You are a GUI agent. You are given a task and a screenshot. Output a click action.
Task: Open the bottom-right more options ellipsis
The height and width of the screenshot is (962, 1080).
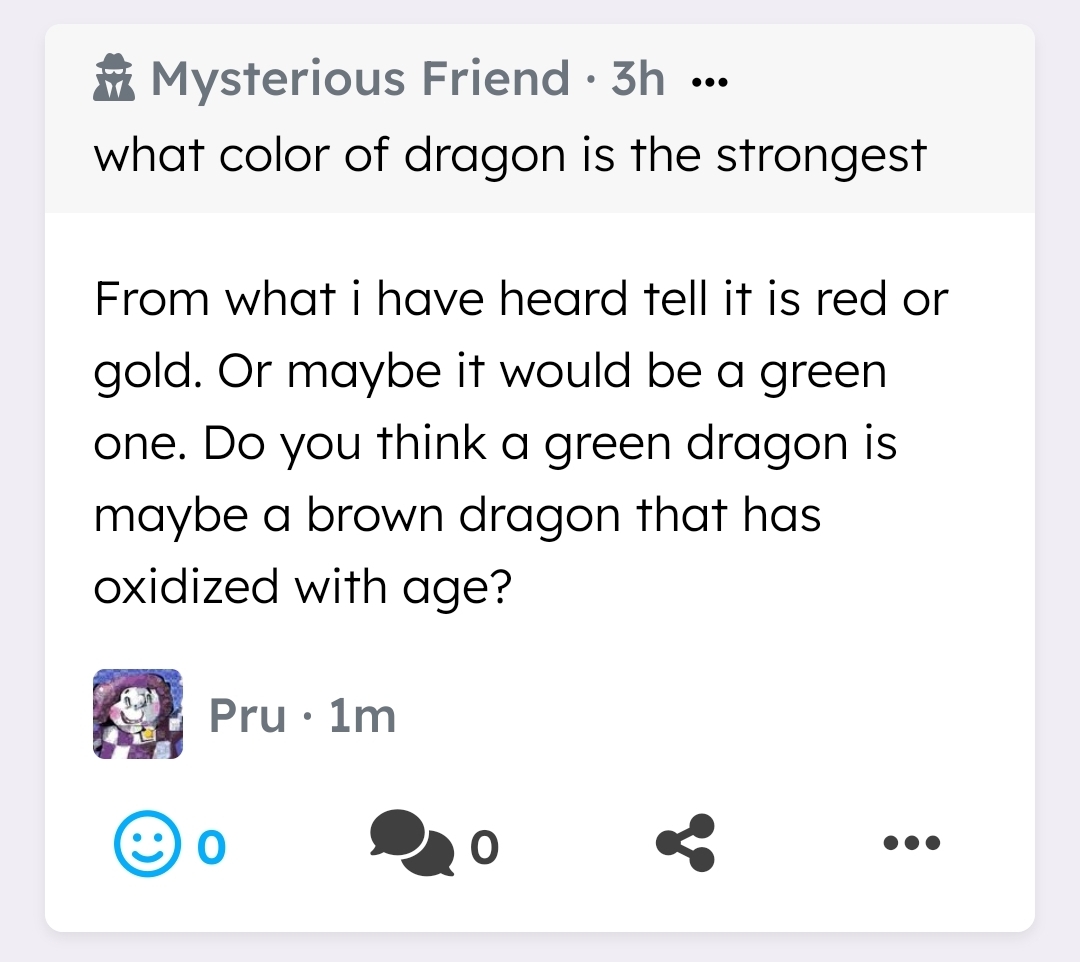tap(912, 843)
